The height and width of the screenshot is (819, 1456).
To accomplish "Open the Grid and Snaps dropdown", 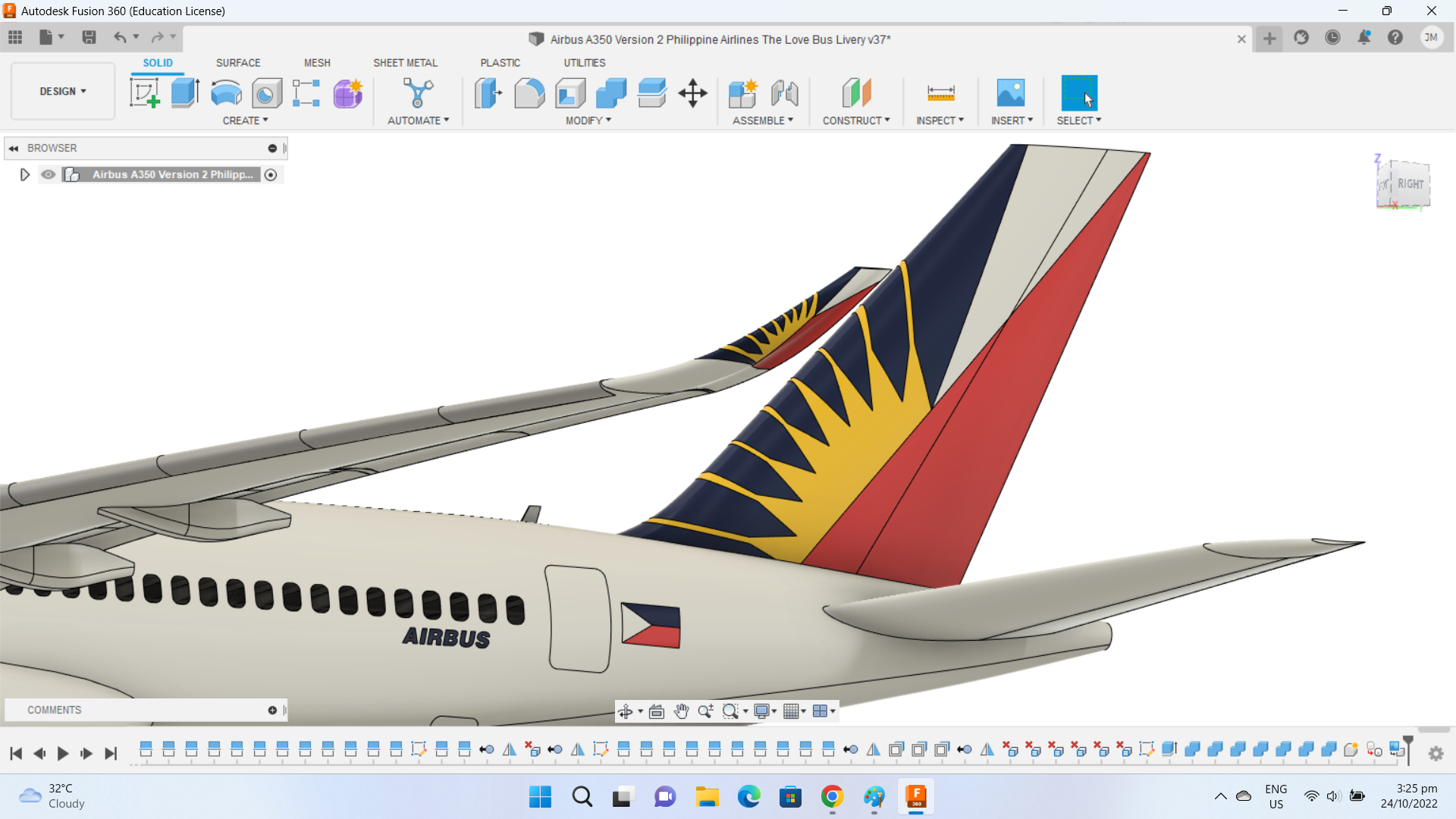I will pyautogui.click(x=794, y=711).
